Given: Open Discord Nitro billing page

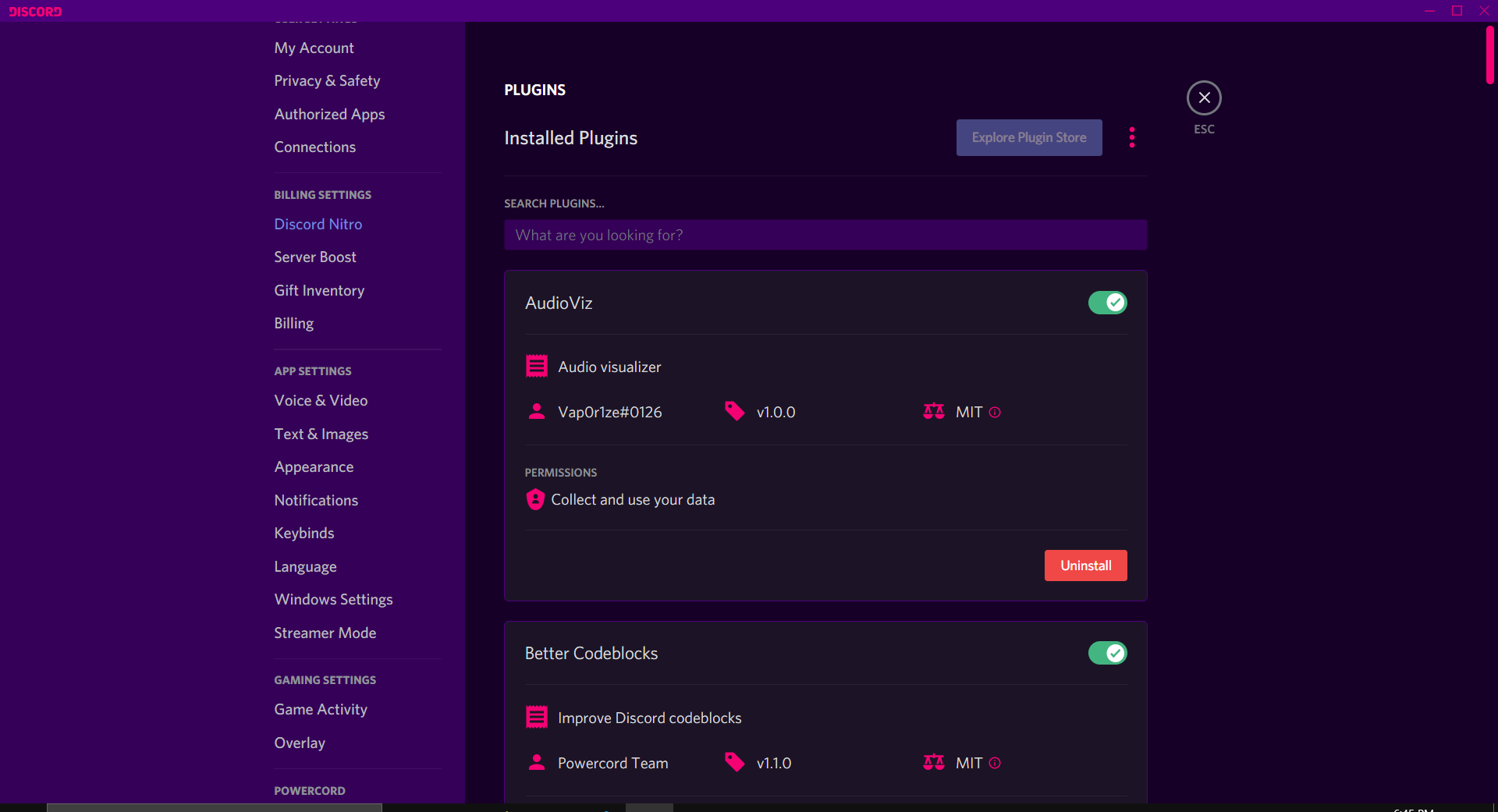Looking at the screenshot, I should coord(318,224).
